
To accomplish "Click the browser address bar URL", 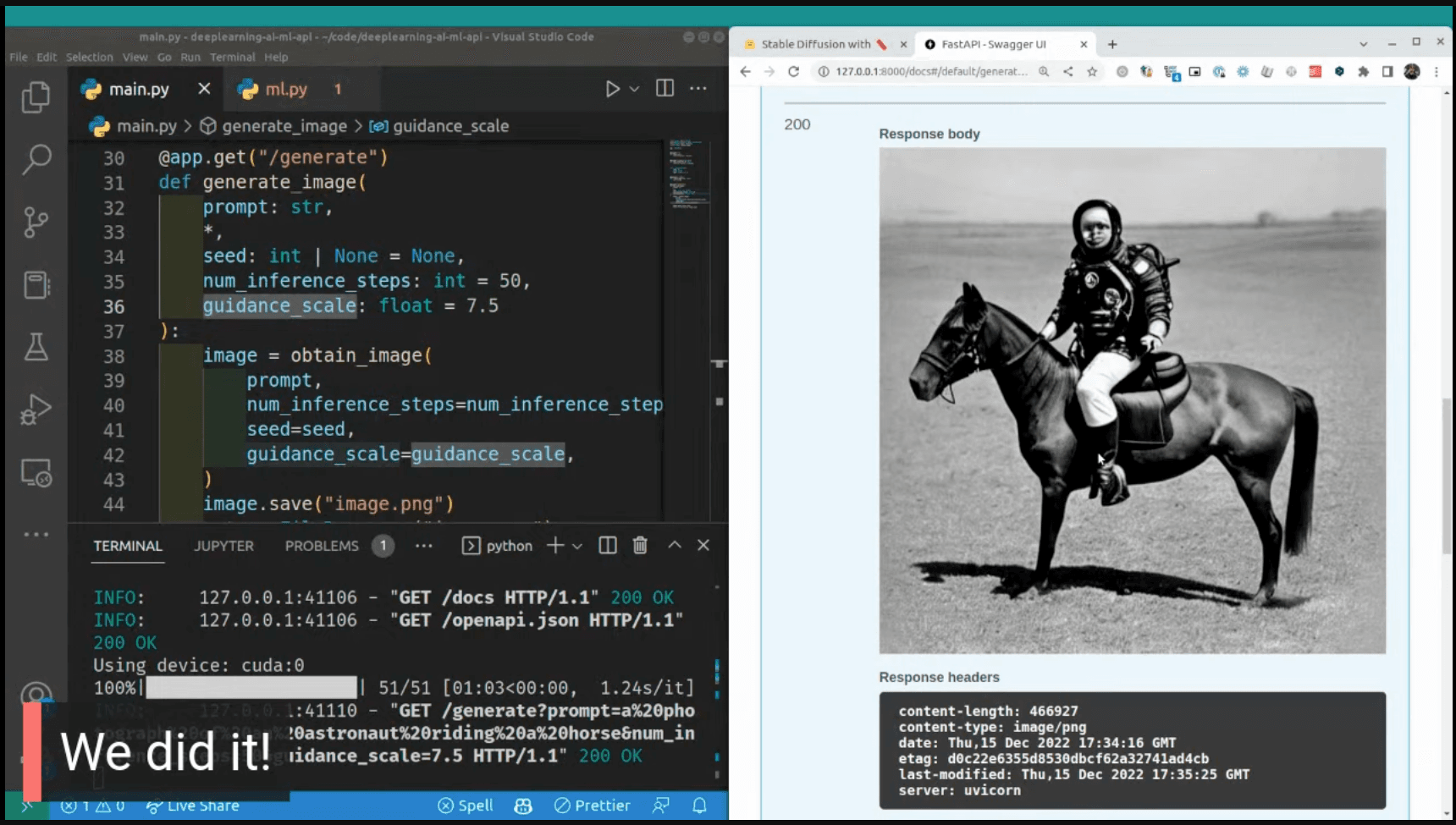I will click(x=931, y=72).
